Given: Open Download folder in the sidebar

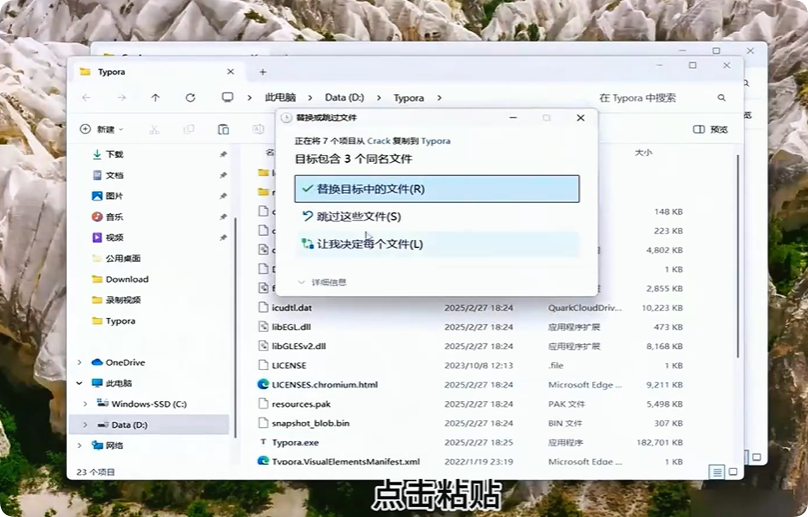Looking at the screenshot, I should point(127,279).
